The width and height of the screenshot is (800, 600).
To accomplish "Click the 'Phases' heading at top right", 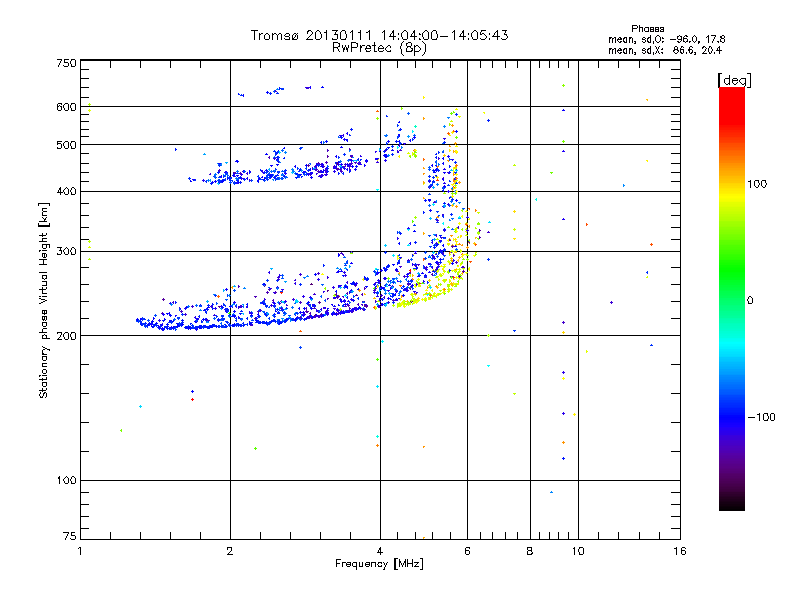I will point(647,29).
